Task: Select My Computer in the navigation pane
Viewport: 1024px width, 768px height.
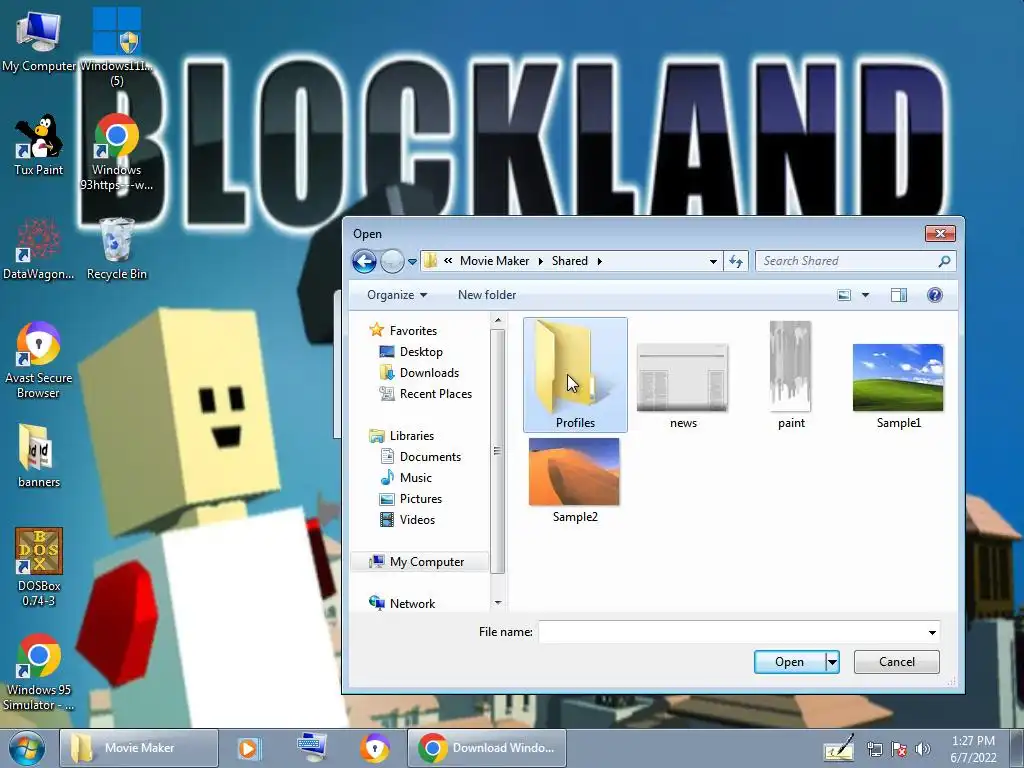Action: (419, 562)
